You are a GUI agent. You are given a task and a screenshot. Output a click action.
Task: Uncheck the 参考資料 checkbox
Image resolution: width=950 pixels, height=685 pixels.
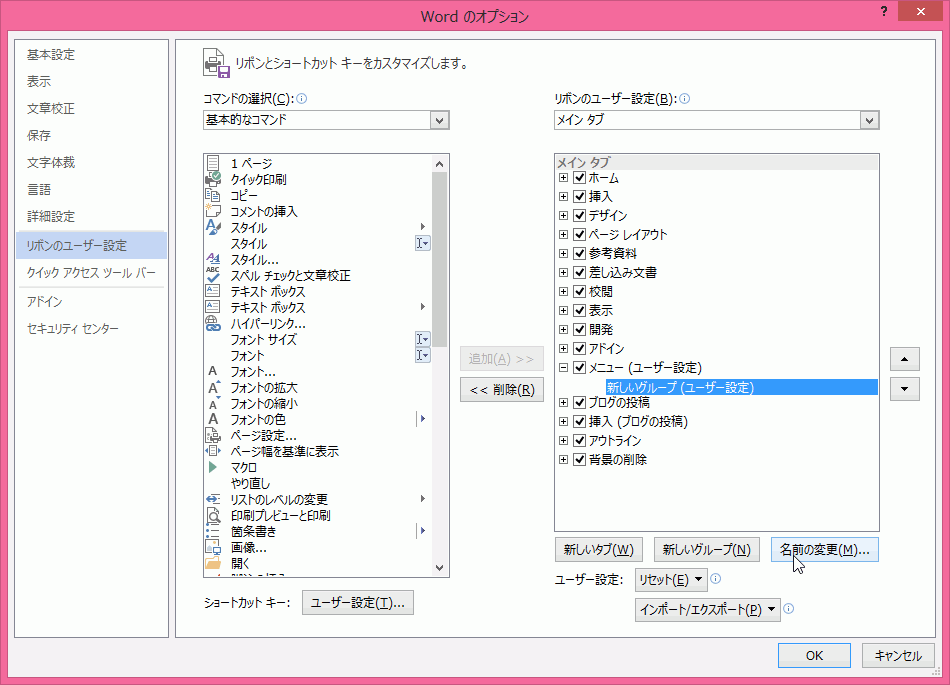(x=579, y=253)
